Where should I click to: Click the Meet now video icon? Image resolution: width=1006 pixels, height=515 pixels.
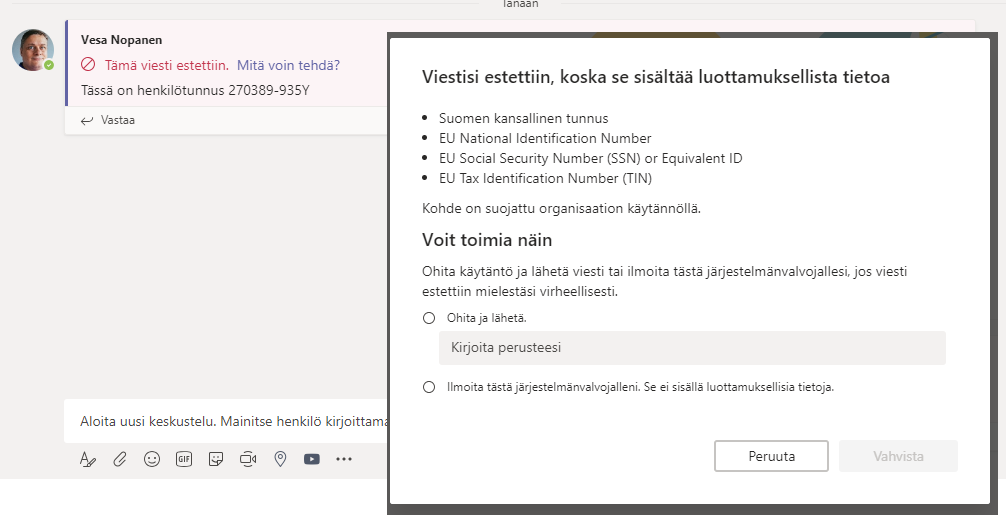[x=248, y=459]
